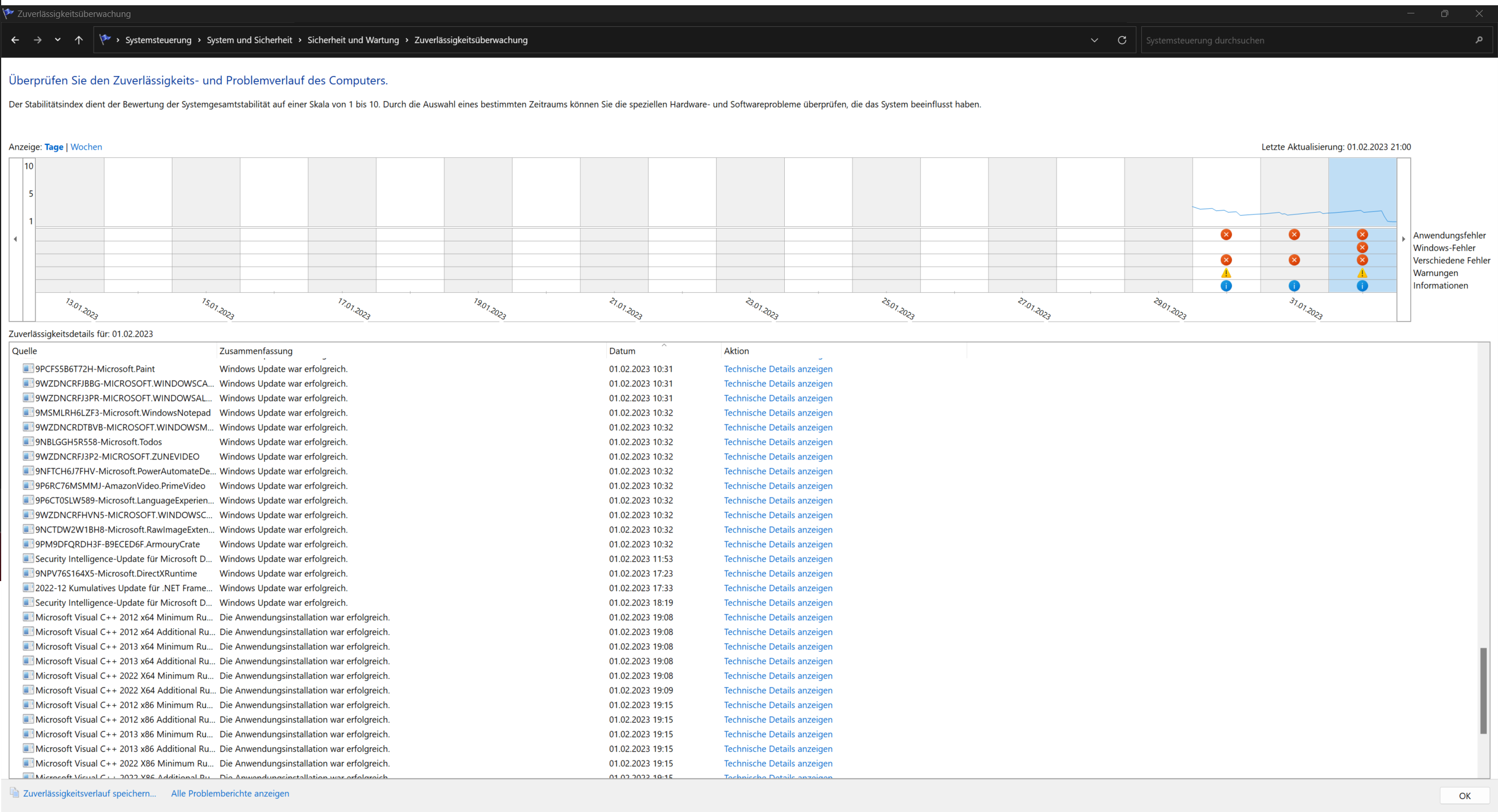Image resolution: width=1498 pixels, height=812 pixels.
Task: Save via Zuverlässigkeitsverlauf speichern link
Action: coord(89,793)
